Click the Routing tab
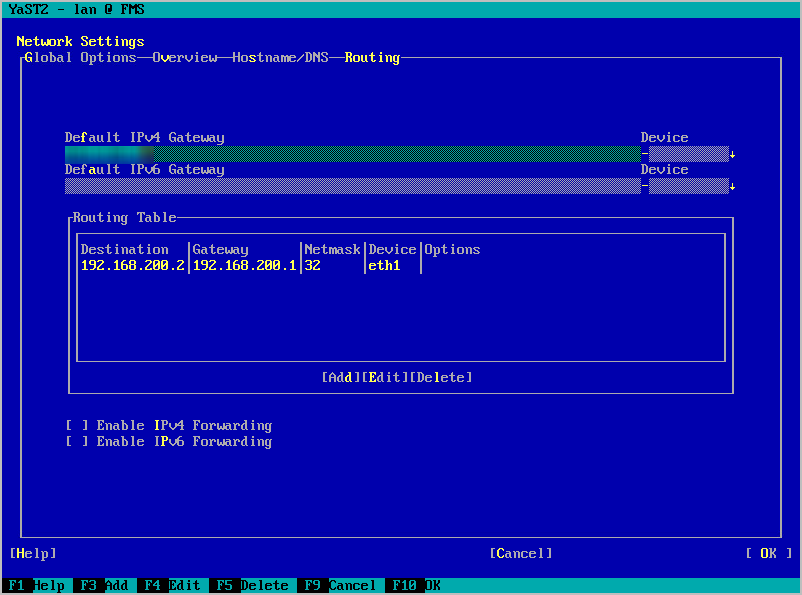802x595 pixels. pos(372,58)
